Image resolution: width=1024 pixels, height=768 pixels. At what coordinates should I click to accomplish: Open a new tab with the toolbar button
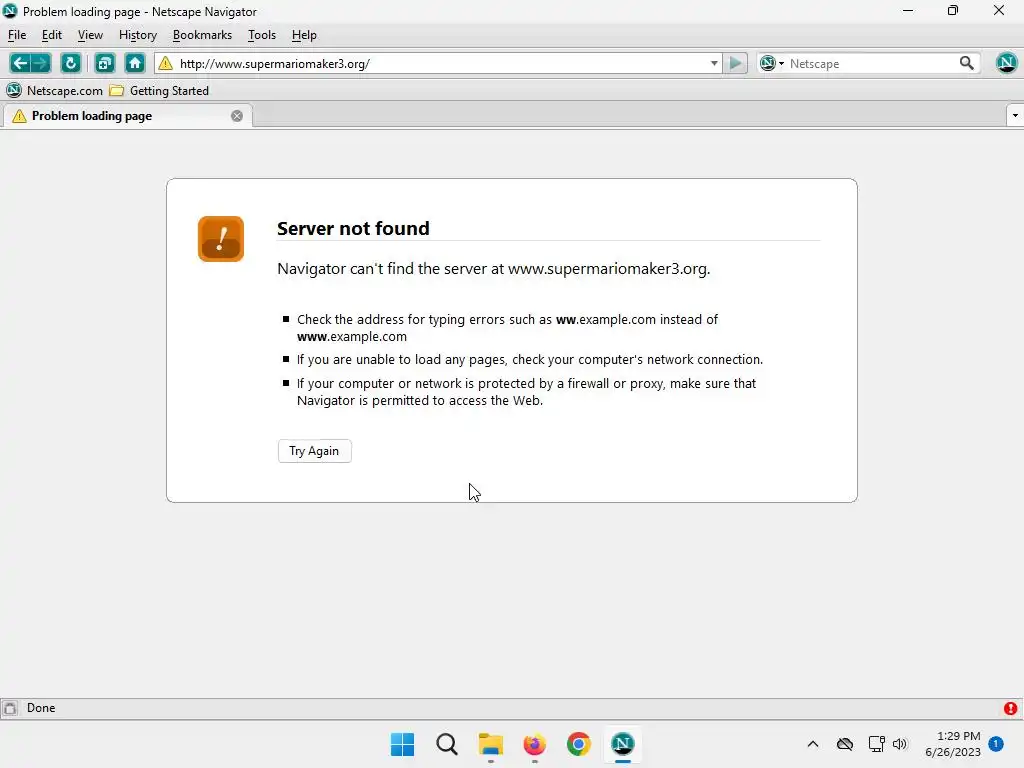(x=104, y=63)
